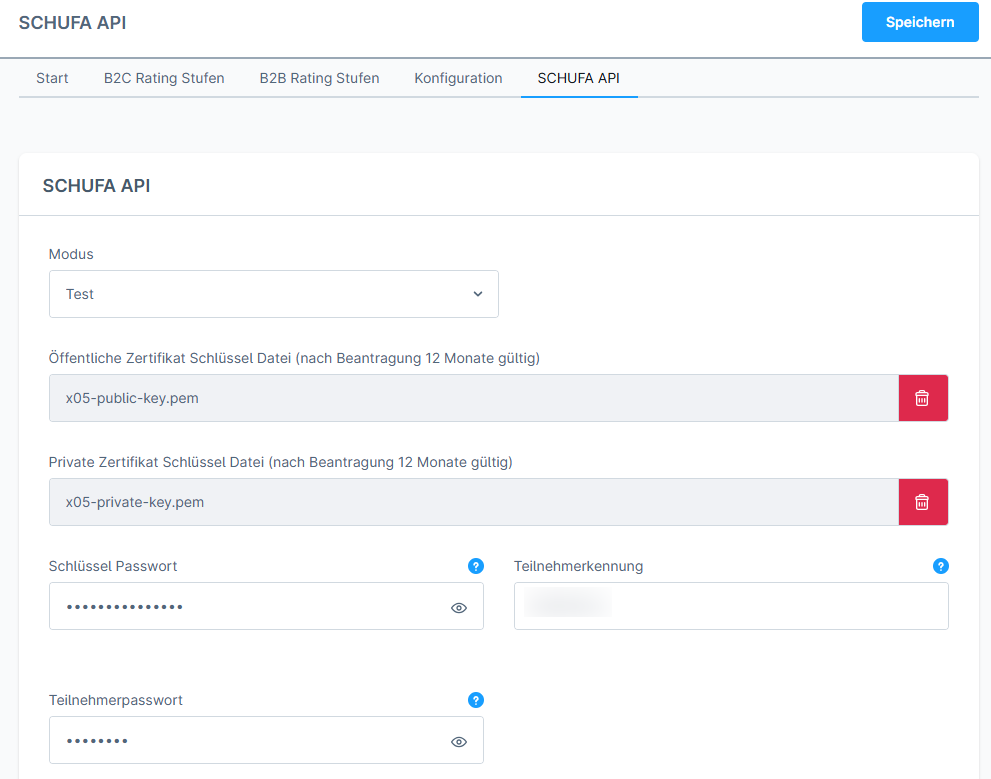
Task: Click the Teilnehmerpasswort help icon
Action: [476, 700]
